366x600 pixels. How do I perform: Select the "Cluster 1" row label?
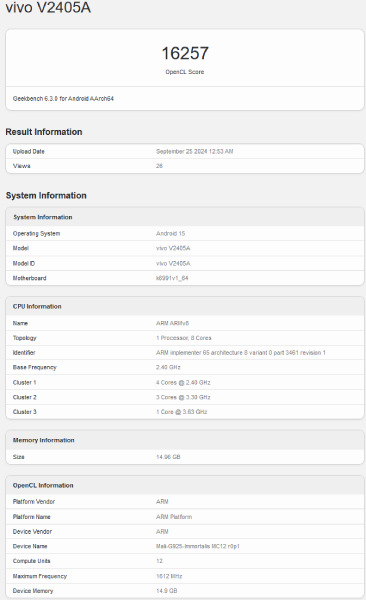point(25,383)
